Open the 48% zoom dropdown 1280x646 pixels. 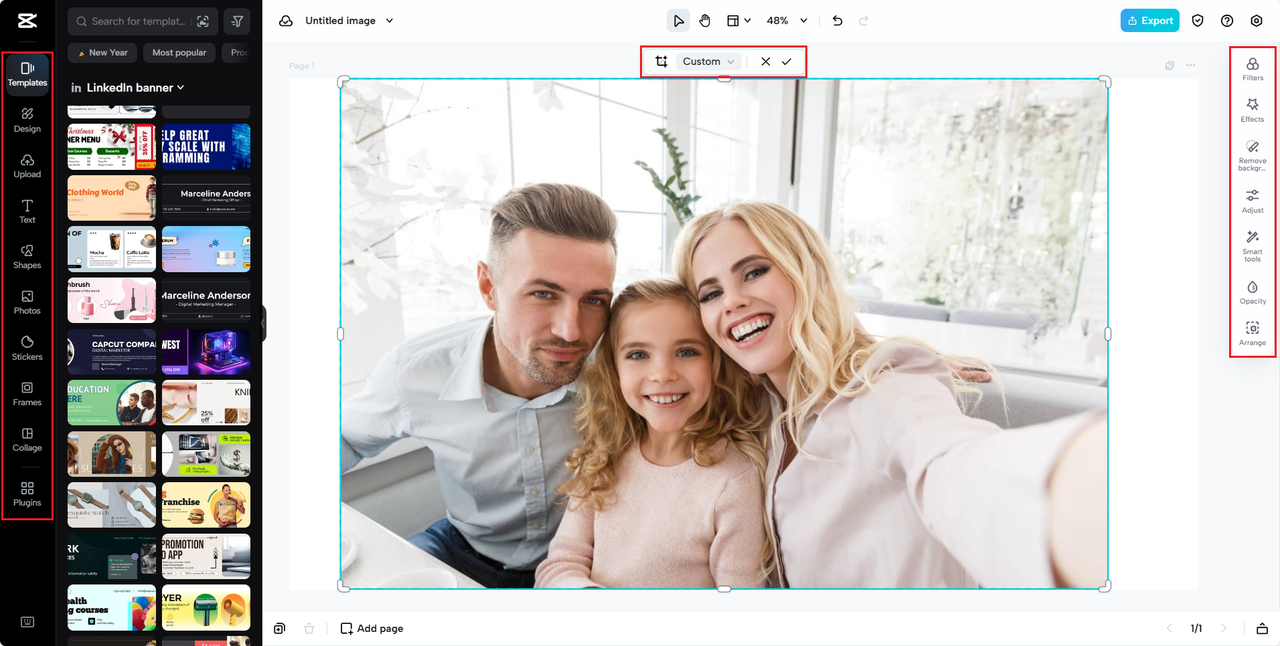787,21
